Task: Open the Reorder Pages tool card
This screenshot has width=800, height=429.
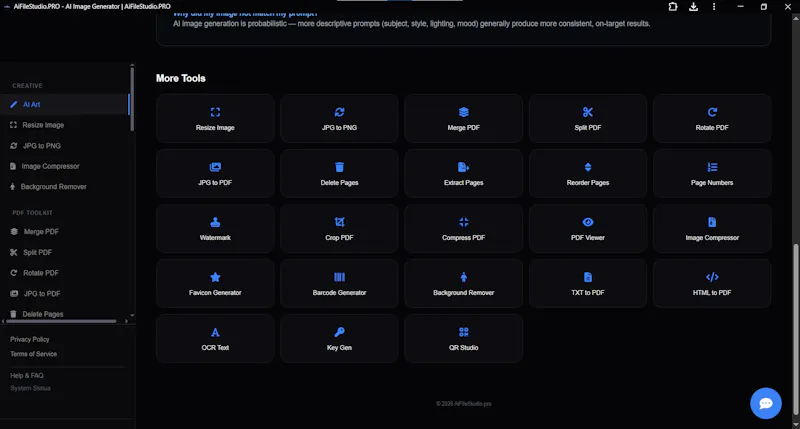Action: click(x=588, y=173)
